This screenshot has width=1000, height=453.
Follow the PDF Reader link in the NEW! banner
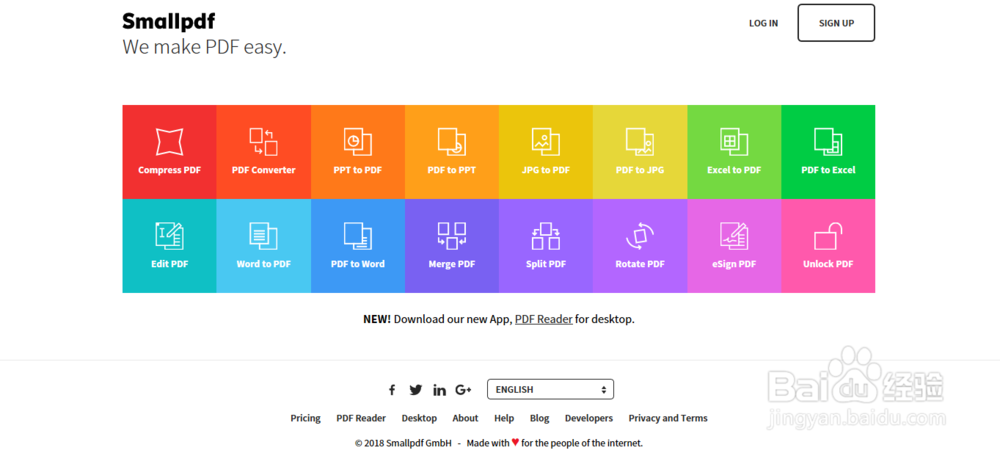[x=543, y=319]
